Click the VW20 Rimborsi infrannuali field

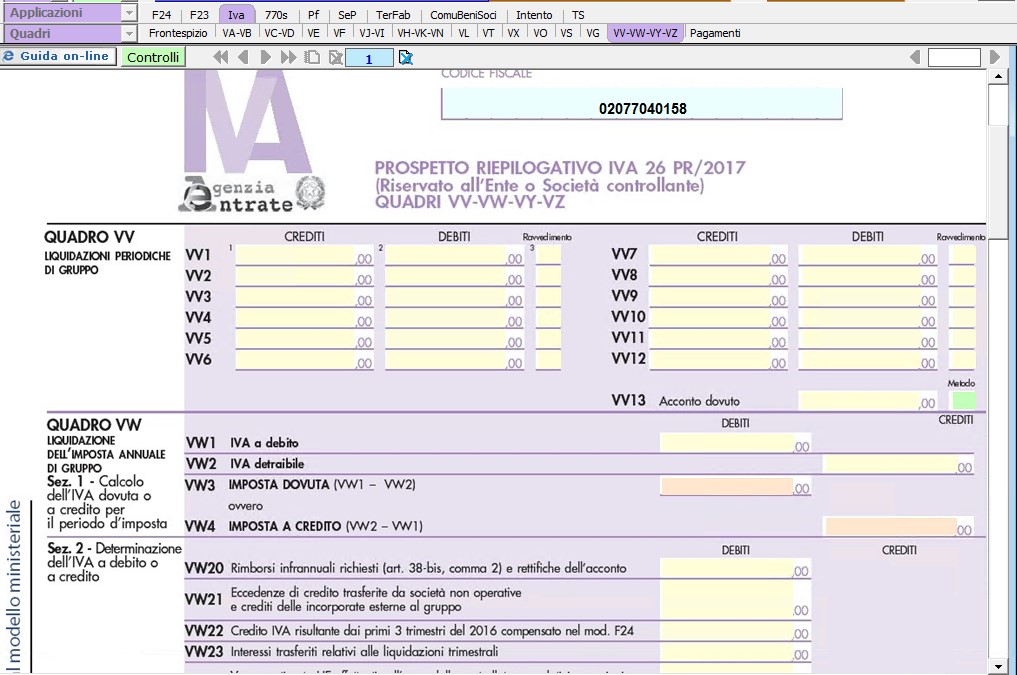click(x=736, y=568)
